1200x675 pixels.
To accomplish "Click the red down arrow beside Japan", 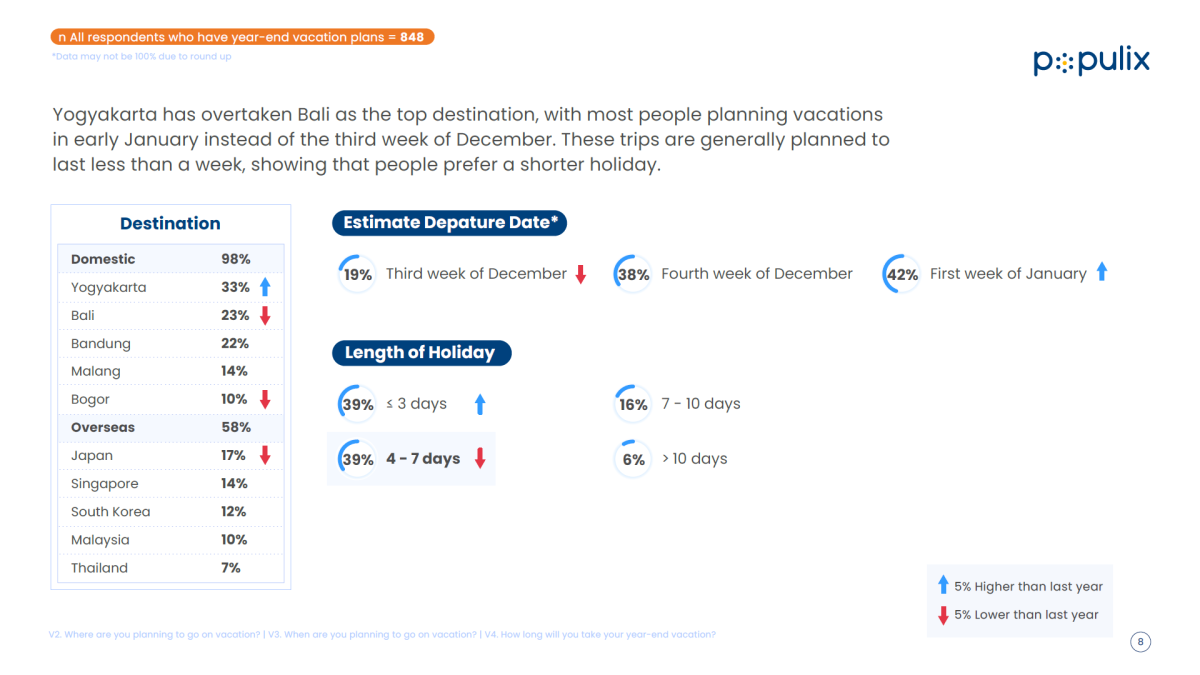I will click(265, 456).
